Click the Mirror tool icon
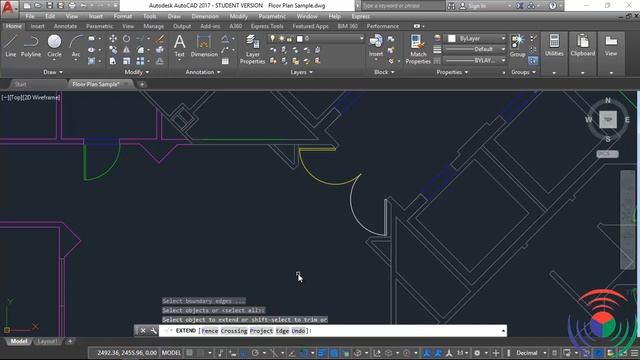640x360 pixels. pos(127,50)
